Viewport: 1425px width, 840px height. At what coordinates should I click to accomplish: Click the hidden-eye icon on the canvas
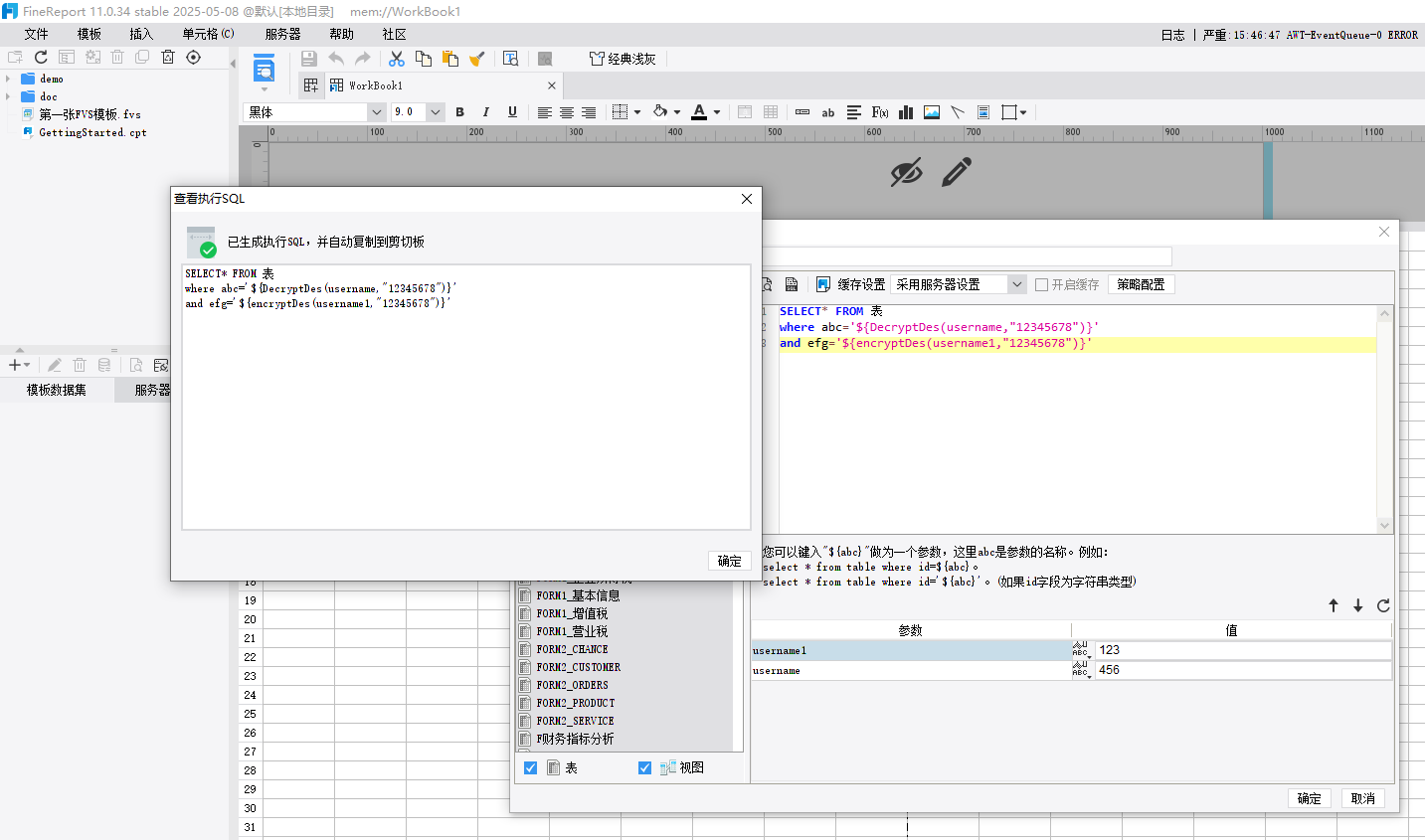(x=906, y=172)
